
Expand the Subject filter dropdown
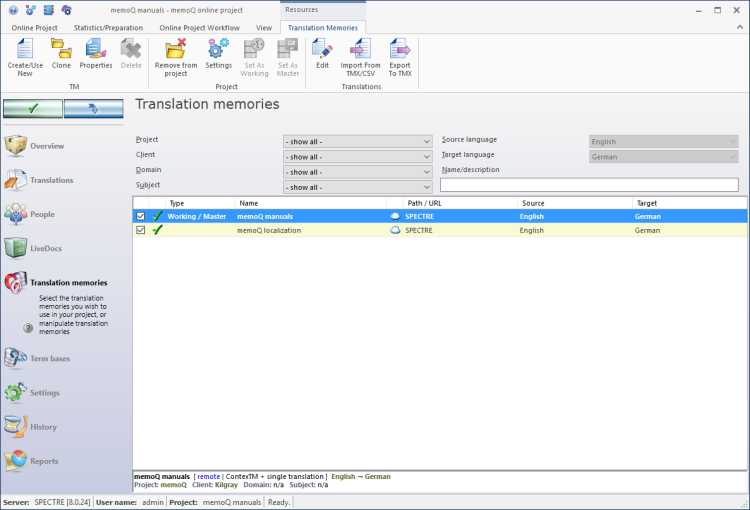pos(358,188)
